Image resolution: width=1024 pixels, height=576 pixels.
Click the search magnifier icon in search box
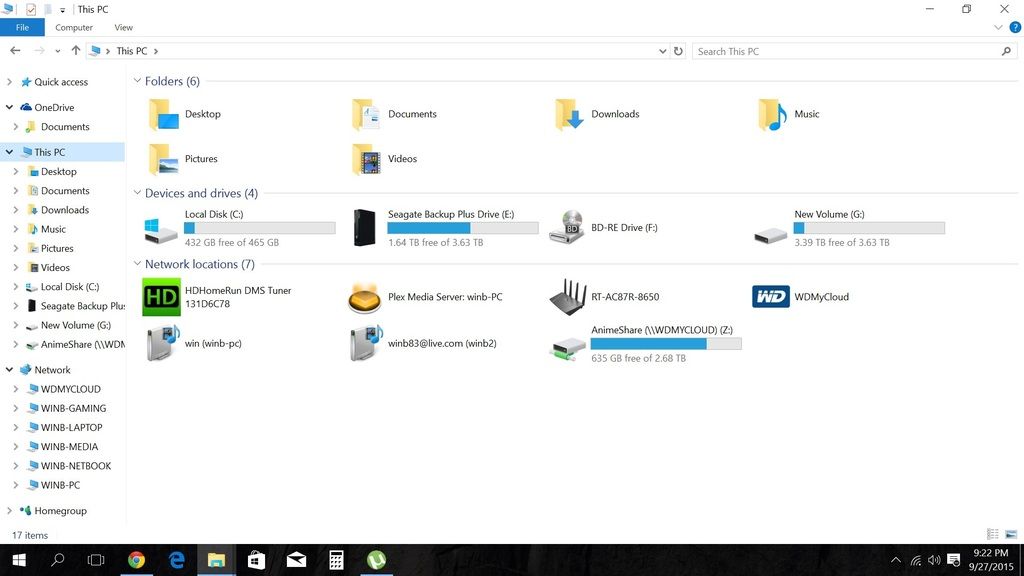[x=1006, y=51]
